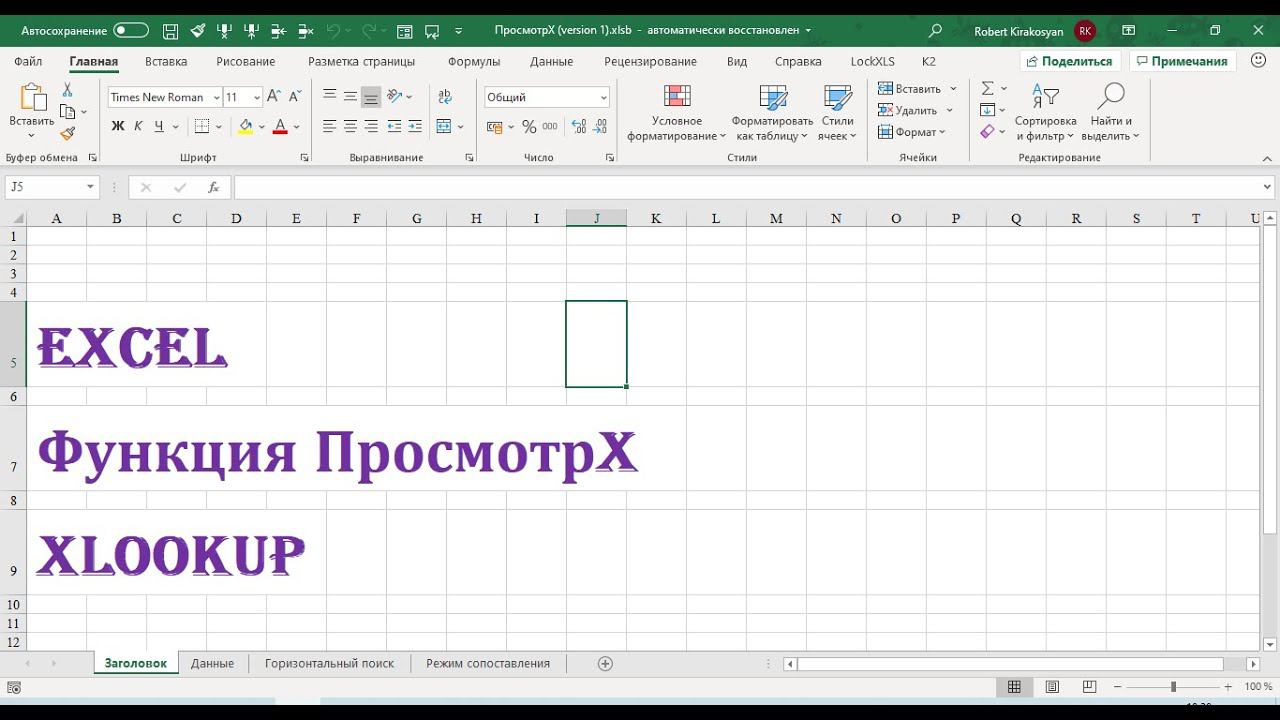This screenshot has height=720, width=1280.
Task: Open the Формулы tab
Action: [x=474, y=61]
